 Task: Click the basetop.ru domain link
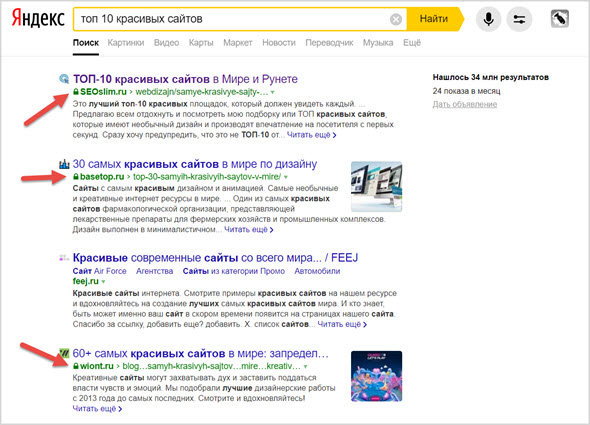[102, 177]
